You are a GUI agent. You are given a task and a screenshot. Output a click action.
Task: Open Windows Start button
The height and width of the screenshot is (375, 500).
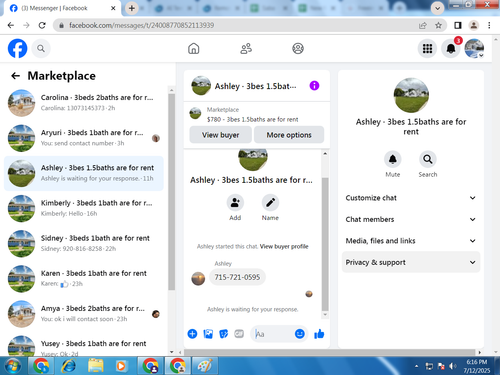(x=13, y=366)
